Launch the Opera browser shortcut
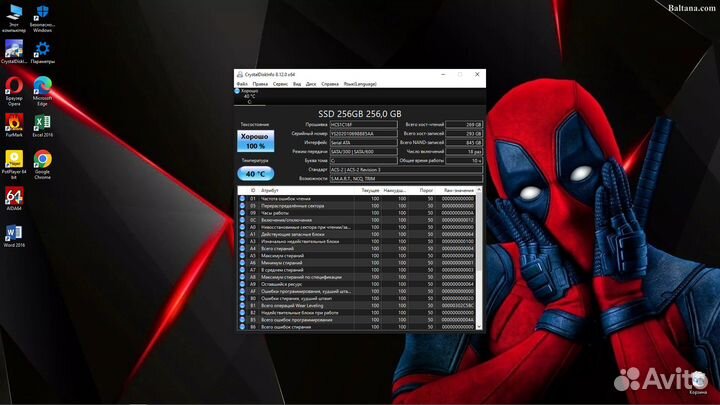 pos(14,91)
